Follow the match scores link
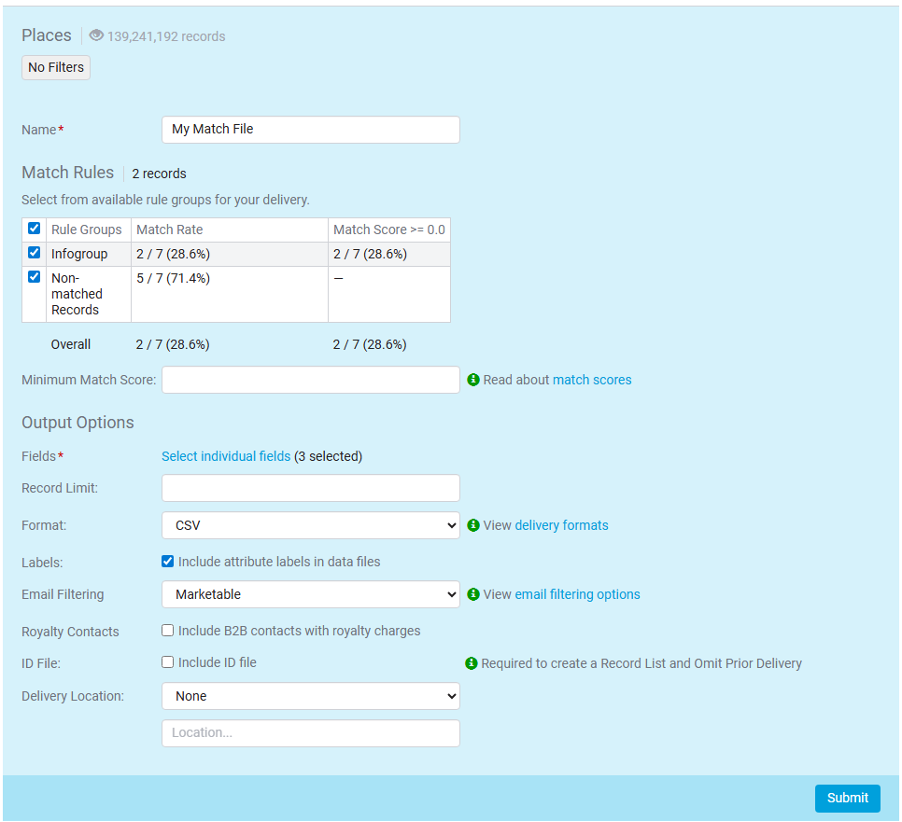The image size is (902, 822). 592,380
